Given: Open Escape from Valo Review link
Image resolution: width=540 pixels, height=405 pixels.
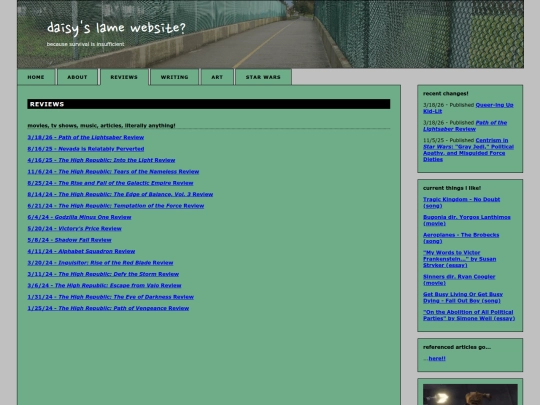Looking at the screenshot, I should [x=104, y=285].
